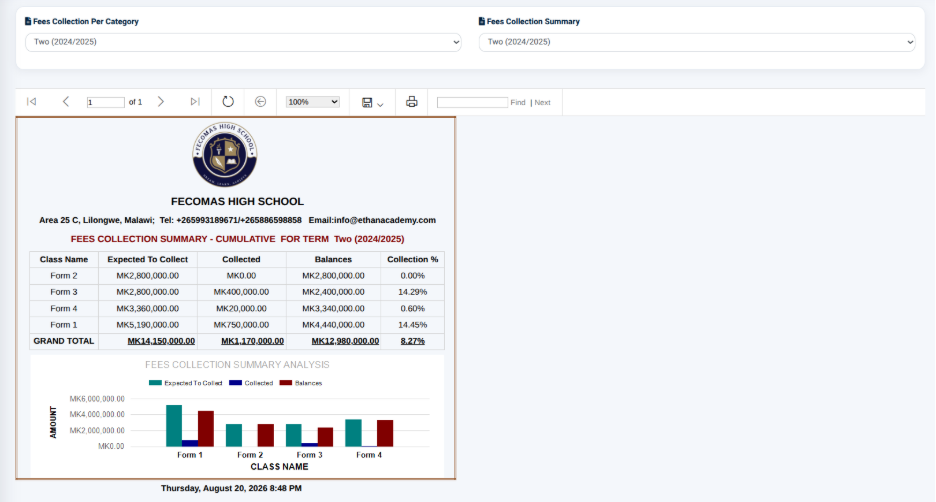
Task: Click the current page number field
Action: 105,102
